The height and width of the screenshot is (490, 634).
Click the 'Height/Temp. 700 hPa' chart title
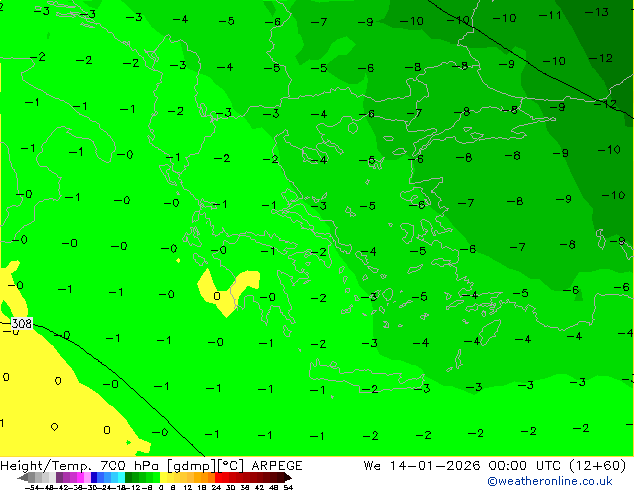point(81,466)
